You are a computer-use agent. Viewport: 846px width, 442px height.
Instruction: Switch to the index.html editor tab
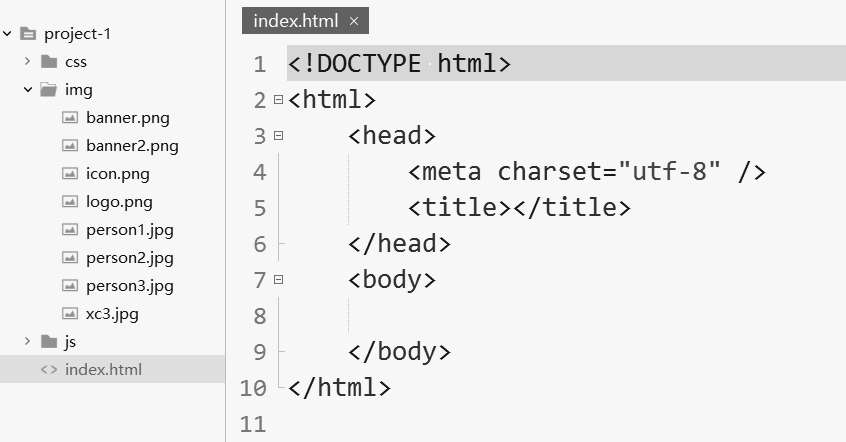(x=296, y=21)
